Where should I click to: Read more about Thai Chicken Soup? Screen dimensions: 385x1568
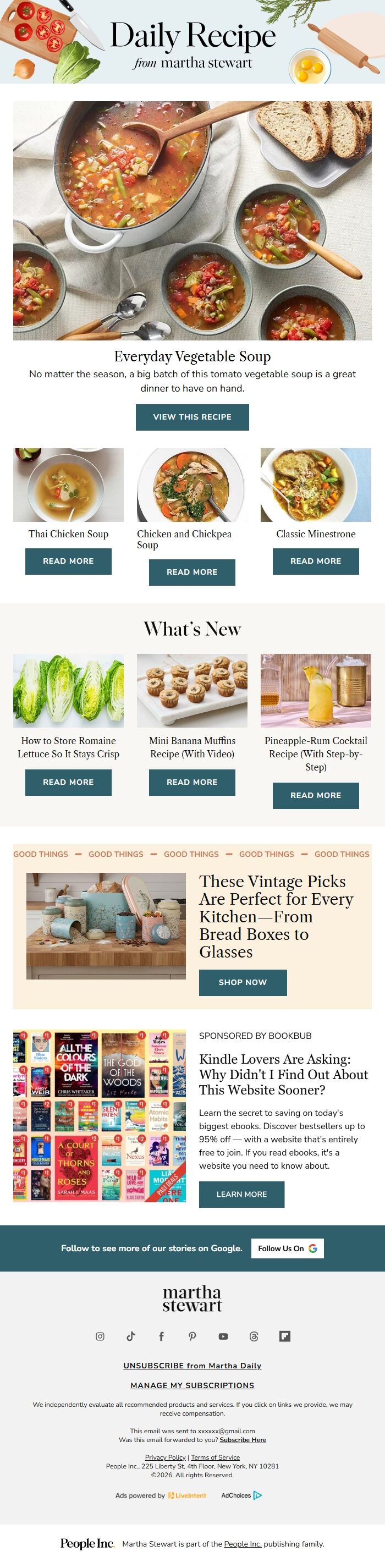click(x=68, y=561)
